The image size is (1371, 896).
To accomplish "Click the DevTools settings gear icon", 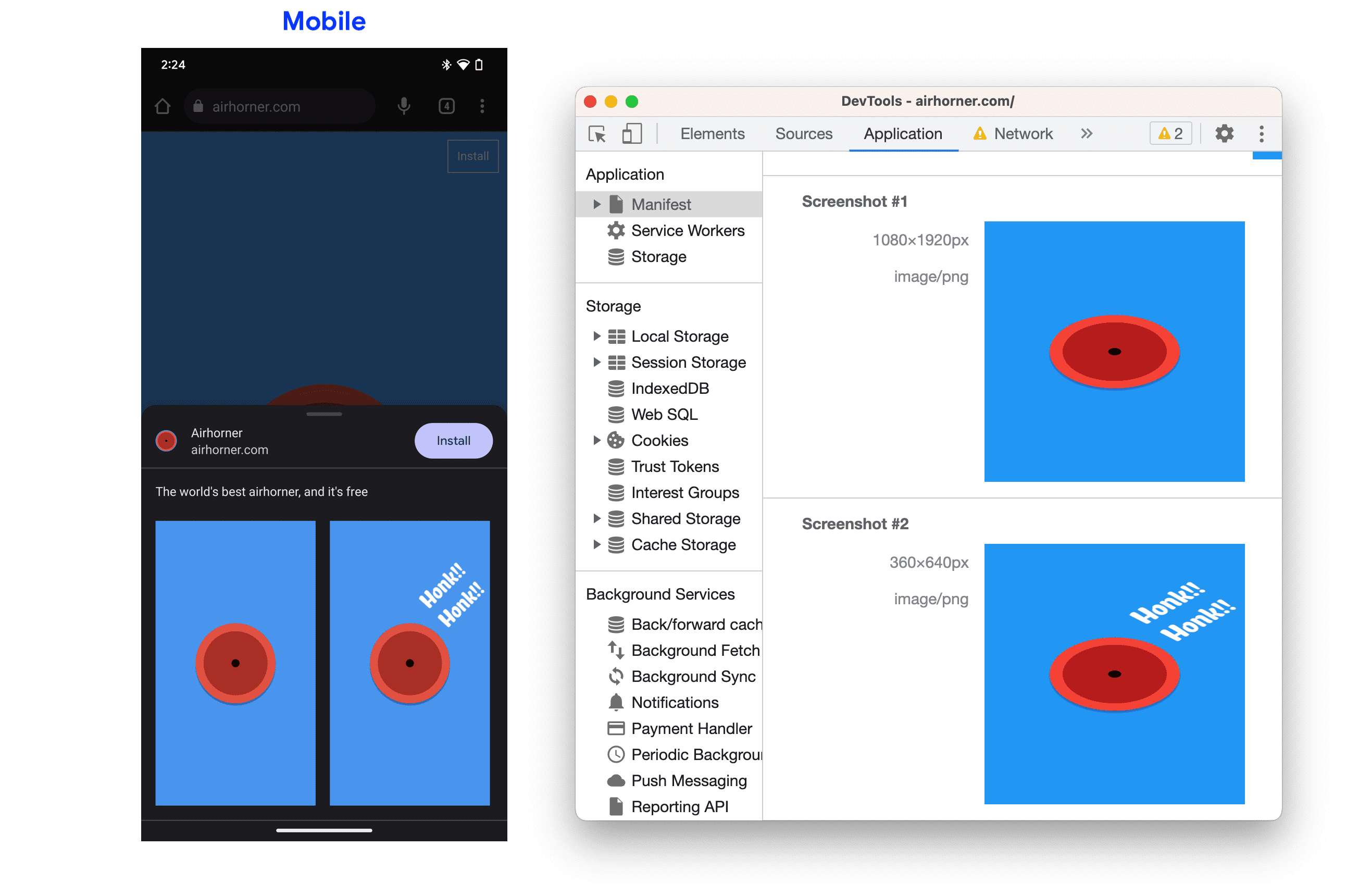I will point(1225,133).
